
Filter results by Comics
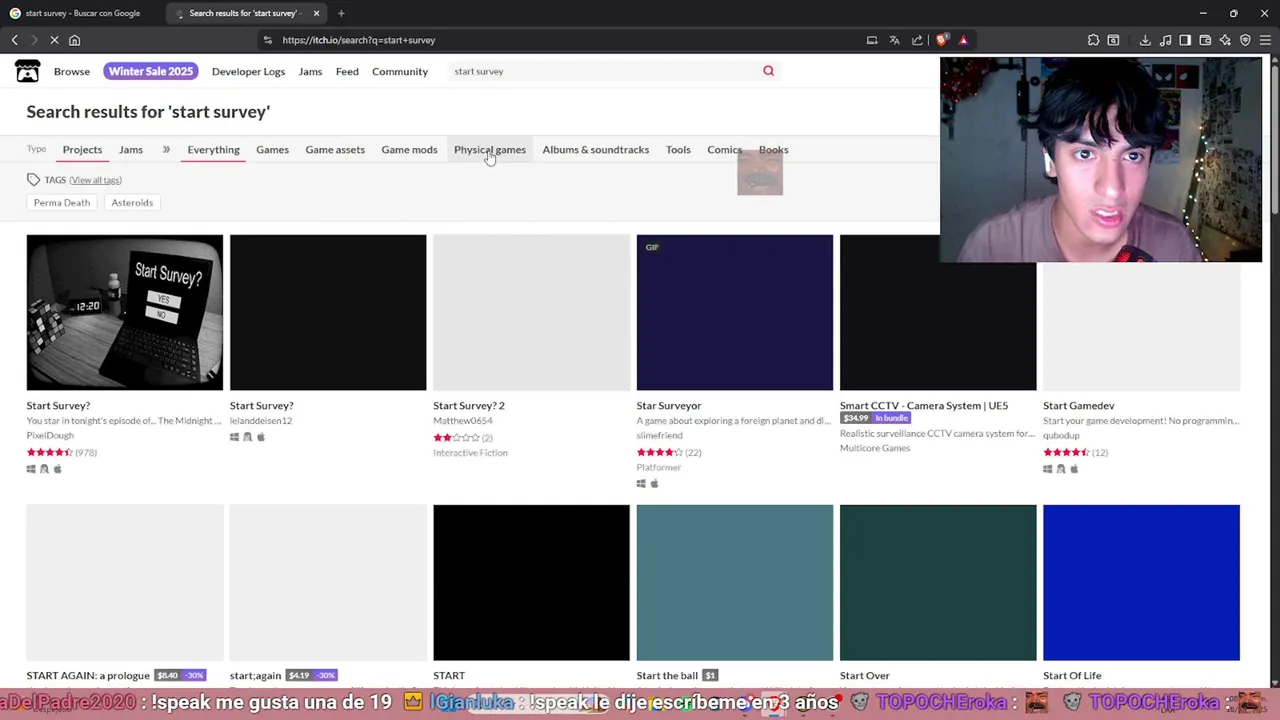724,149
